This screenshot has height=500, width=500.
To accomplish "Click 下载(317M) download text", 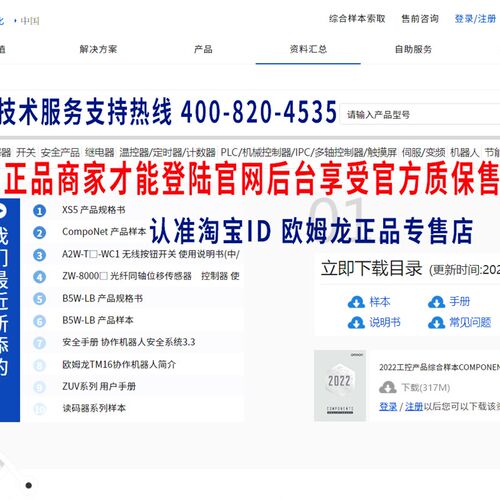I will pyautogui.click(x=426, y=388).
